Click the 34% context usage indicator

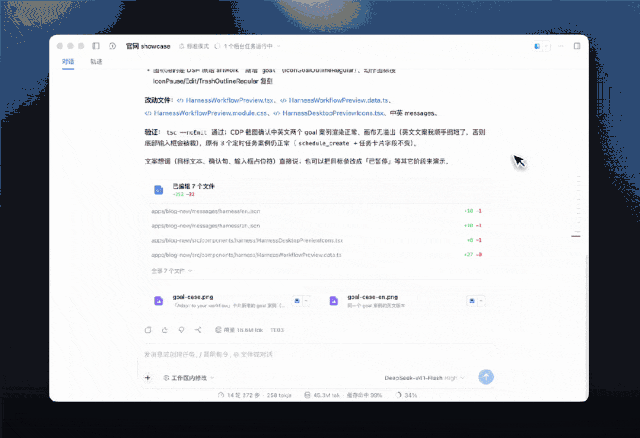click(x=407, y=395)
